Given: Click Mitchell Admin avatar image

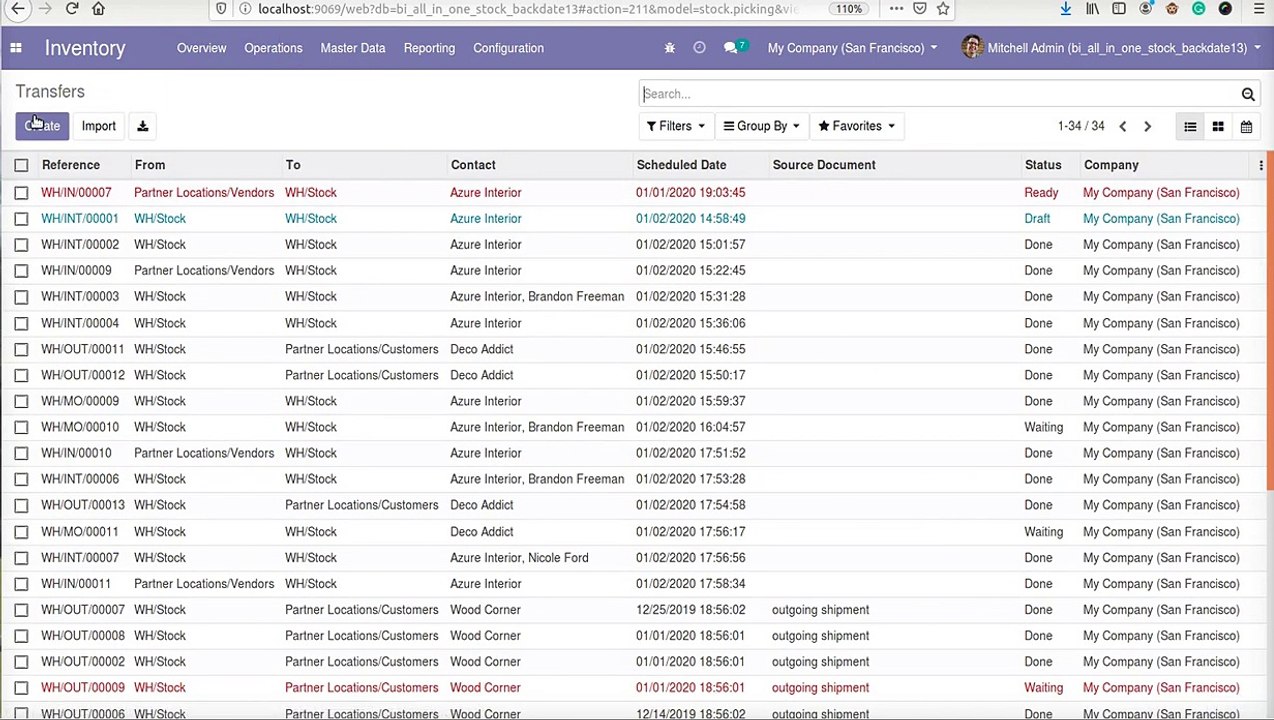Looking at the screenshot, I should pos(972,48).
